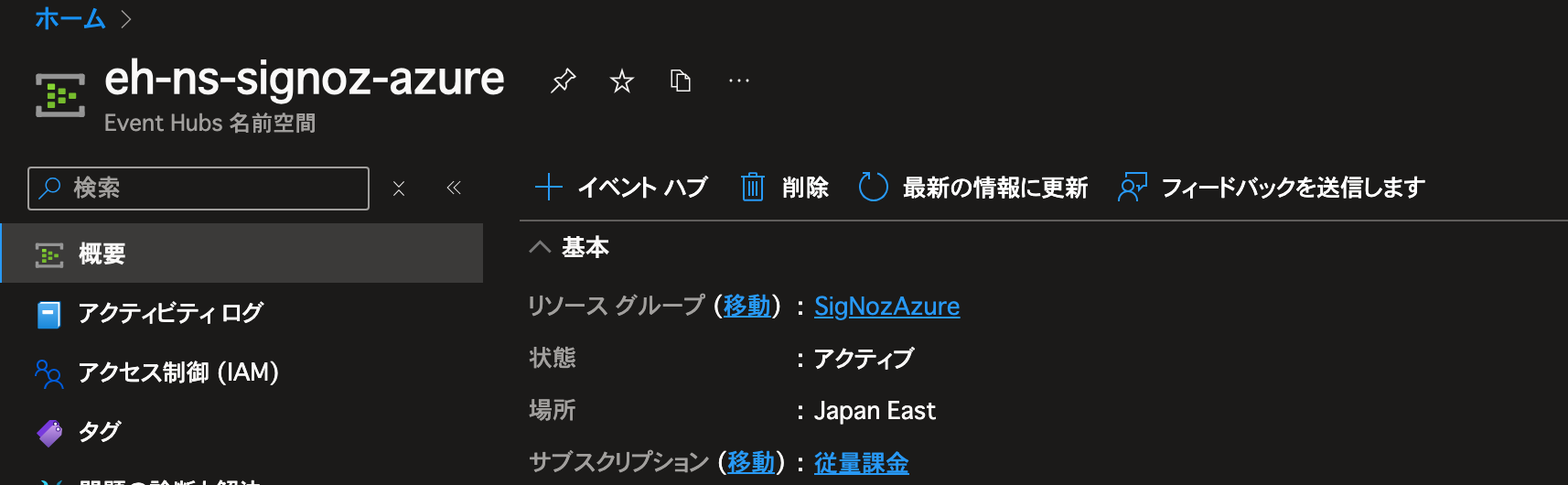
Task: Refresh with 最新の情報に更新 button
Action: tap(973, 188)
